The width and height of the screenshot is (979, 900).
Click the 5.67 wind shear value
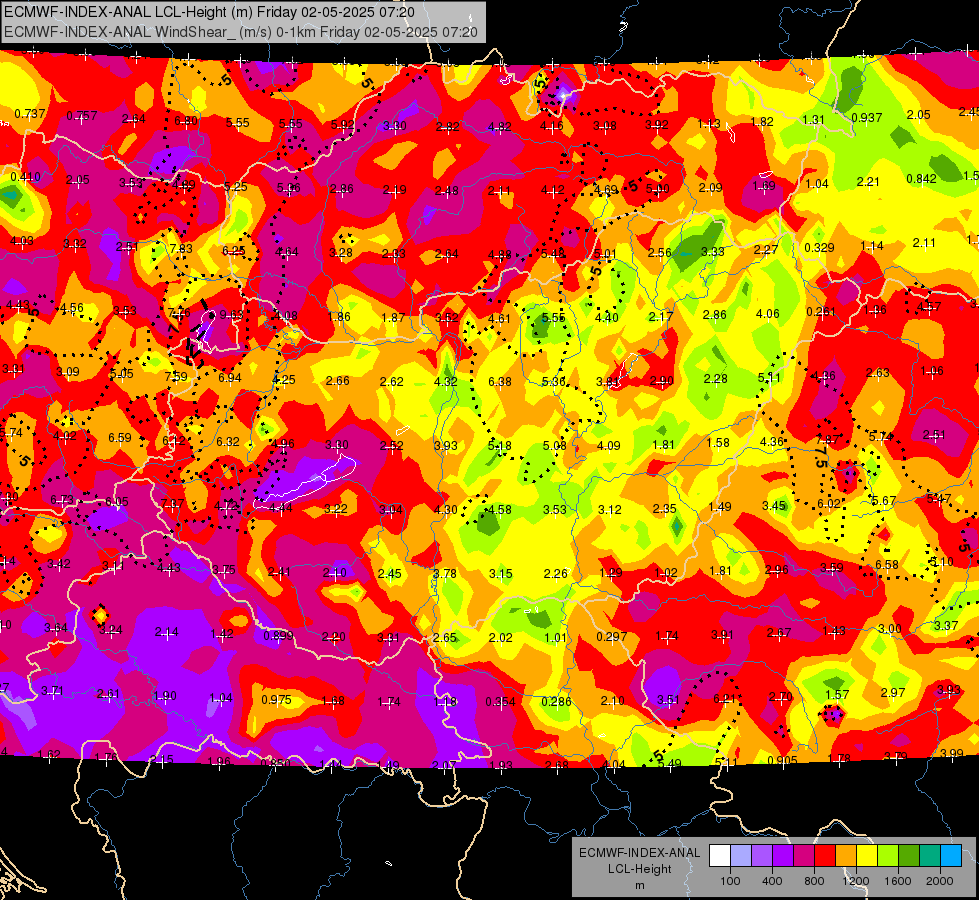884,500
